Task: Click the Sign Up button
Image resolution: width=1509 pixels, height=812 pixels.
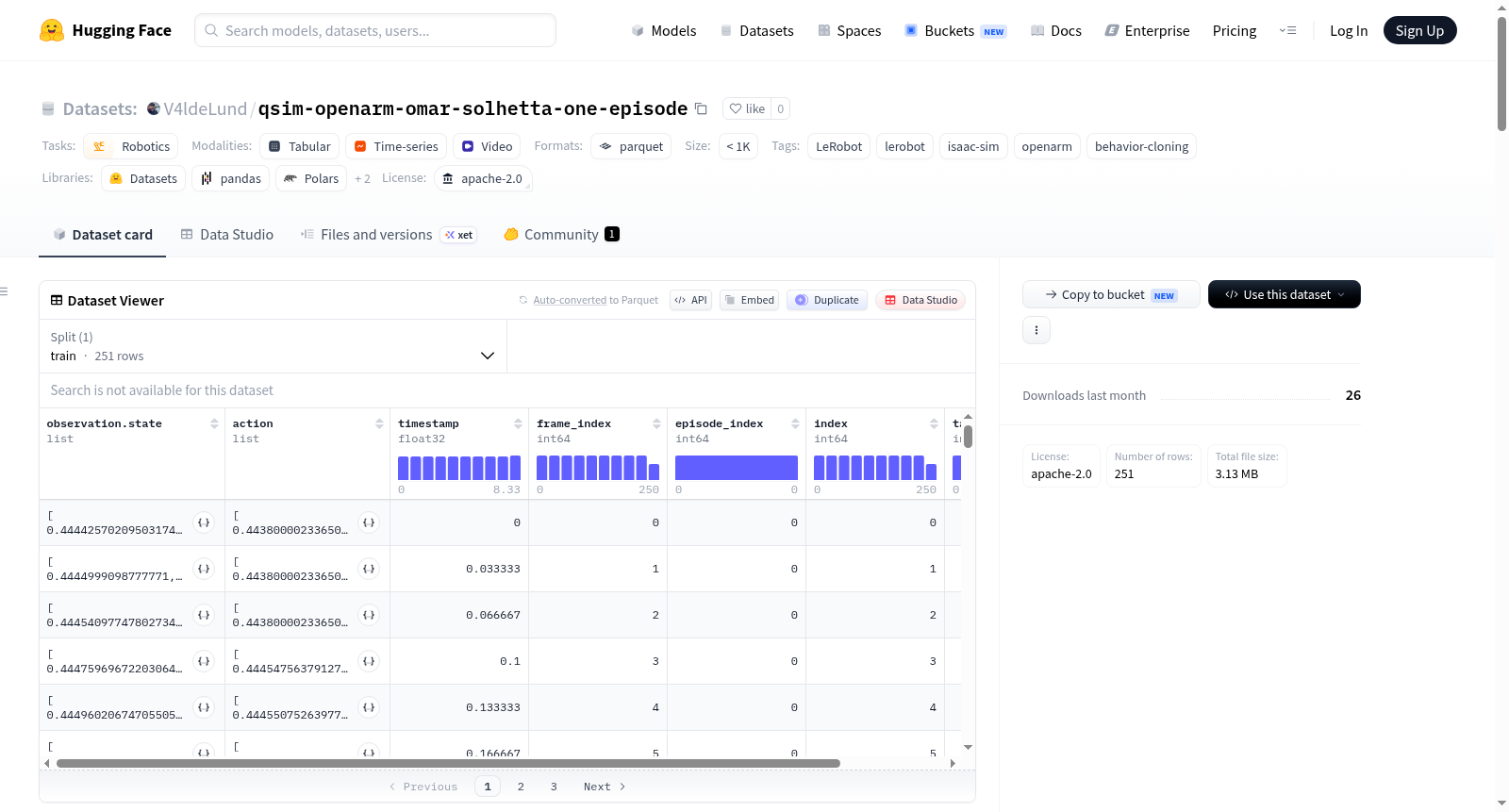Action: 1419,30
